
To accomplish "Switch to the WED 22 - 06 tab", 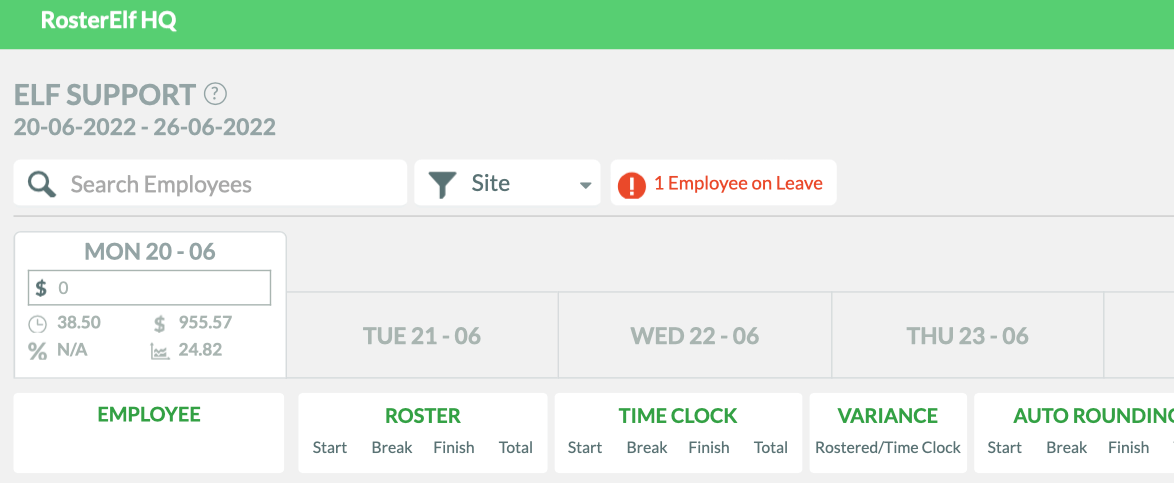I will coord(695,335).
